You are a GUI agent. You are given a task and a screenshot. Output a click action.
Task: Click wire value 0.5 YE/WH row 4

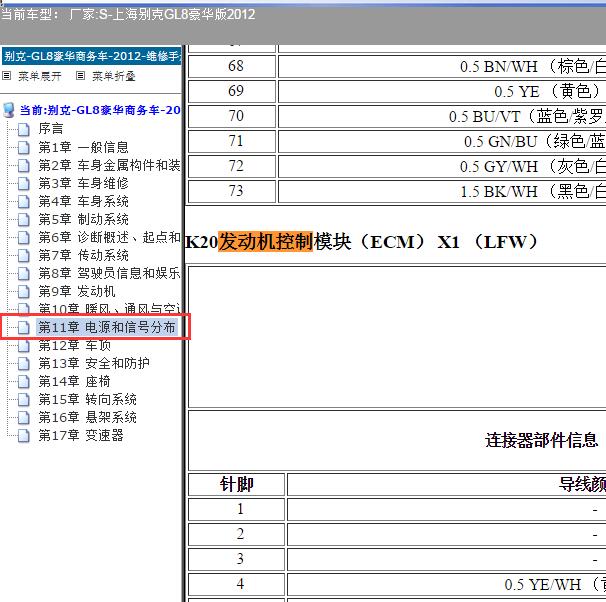coord(555,585)
